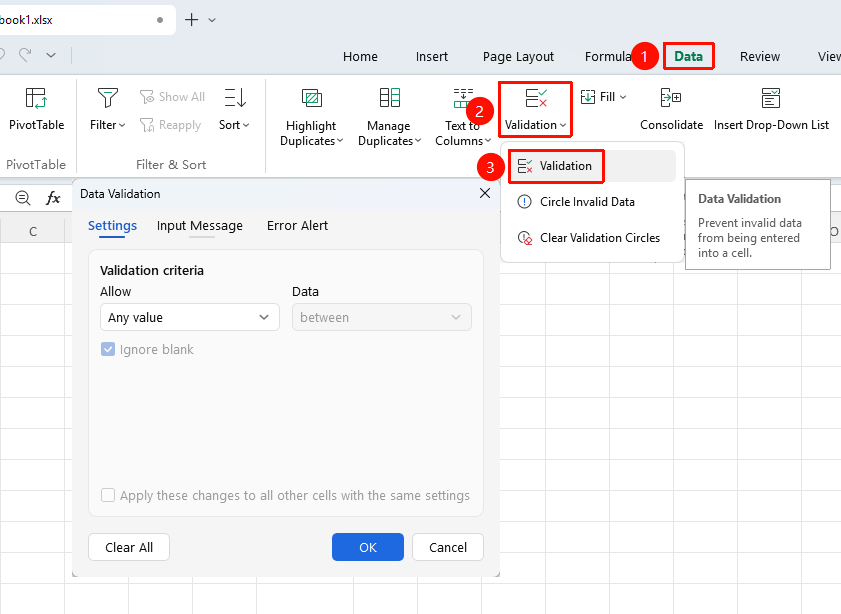Expand the Filter dropdown arrow
This screenshot has width=841, height=614.
(x=122, y=125)
